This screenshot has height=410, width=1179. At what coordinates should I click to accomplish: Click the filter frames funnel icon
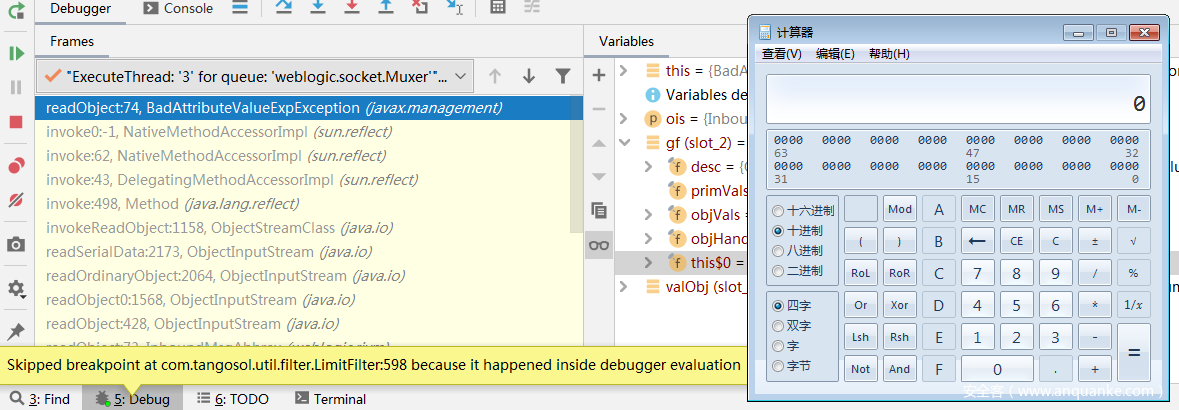coord(563,76)
